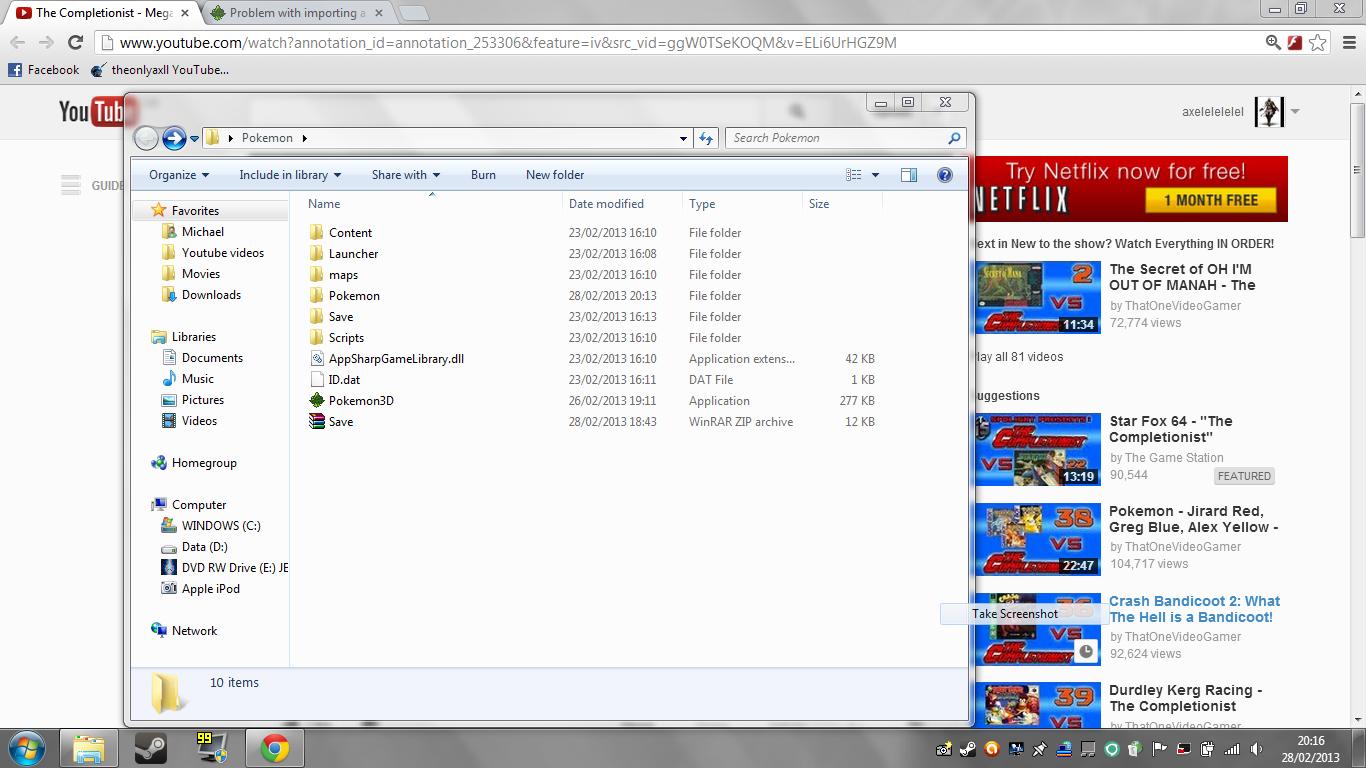Click the Search Pokemon box
Image resolution: width=1366 pixels, height=768 pixels.
[x=845, y=138]
